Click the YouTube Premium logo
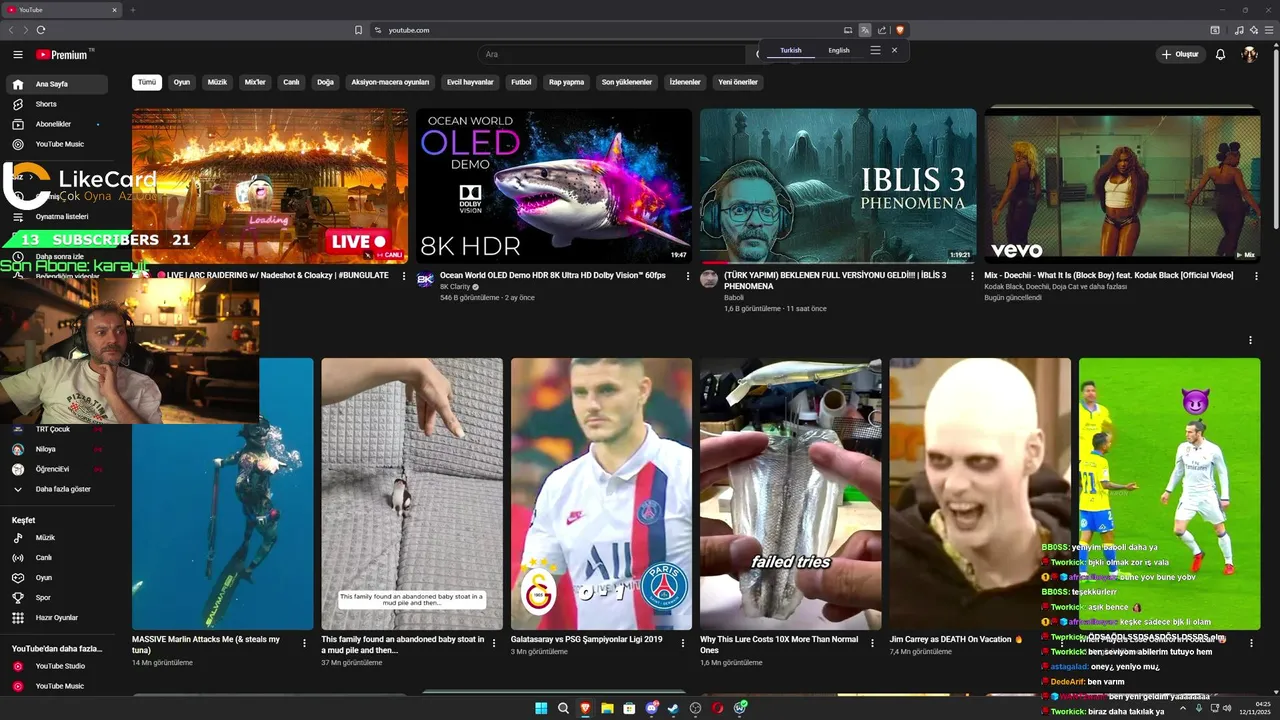1280x720 pixels. [x=64, y=55]
